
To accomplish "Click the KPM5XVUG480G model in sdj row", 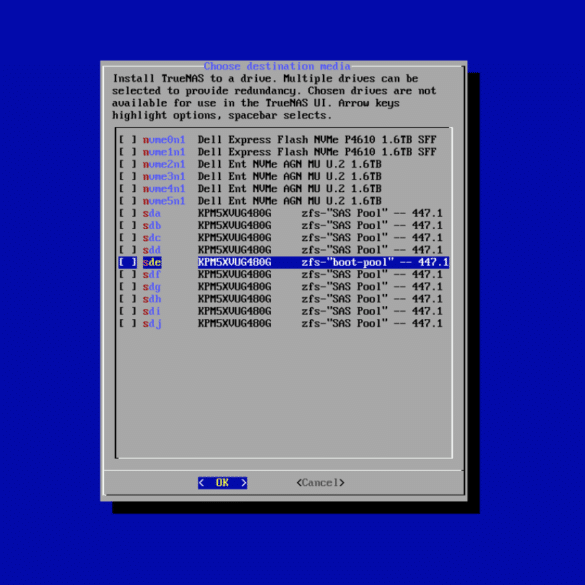I will 235,323.
